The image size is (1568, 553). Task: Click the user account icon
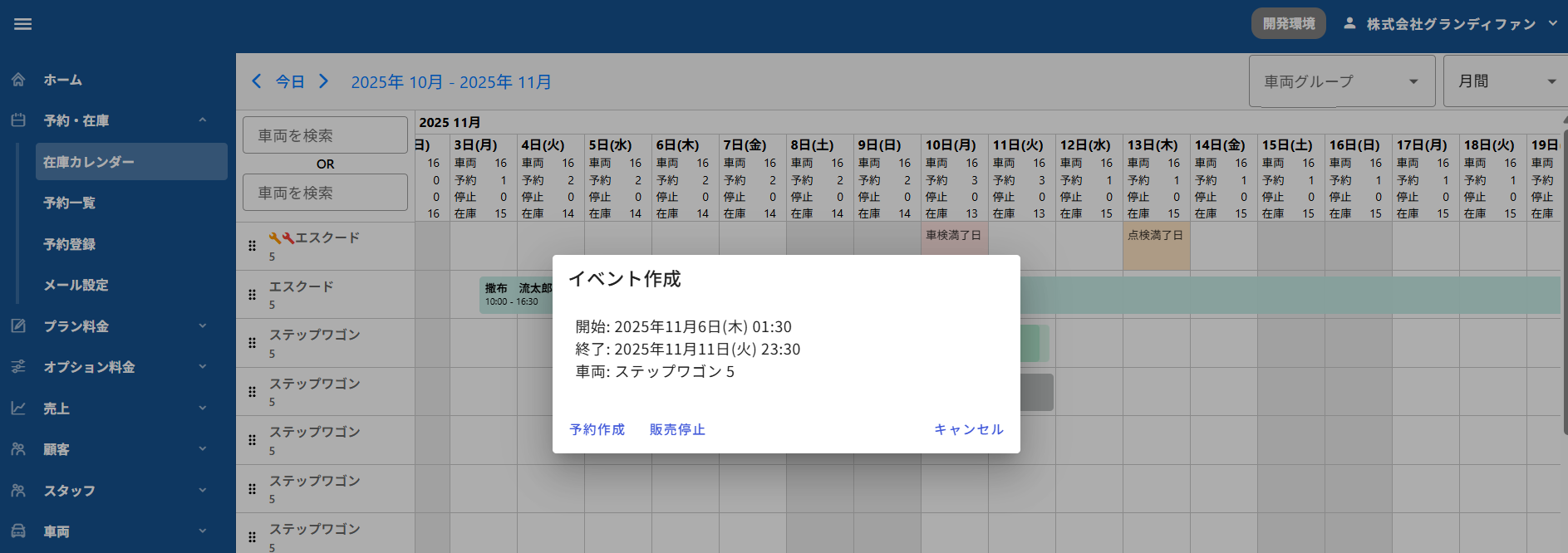pyautogui.click(x=1349, y=23)
